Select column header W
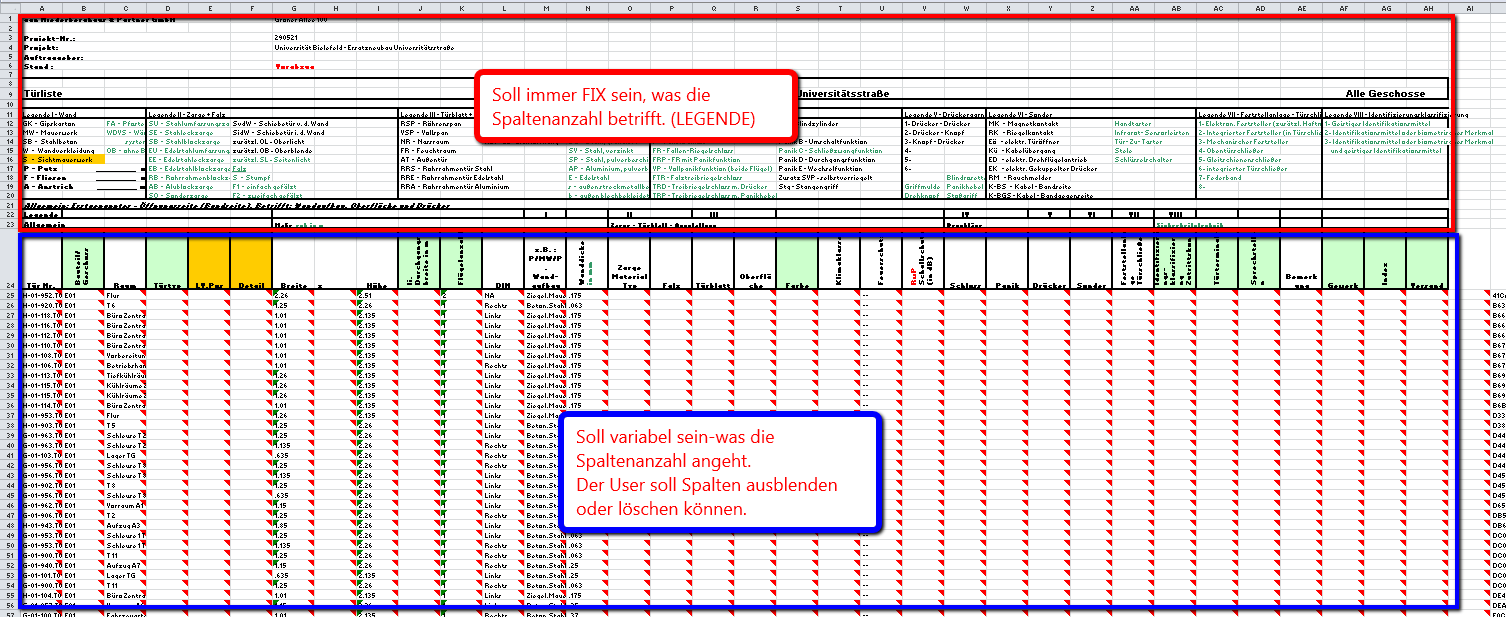The height and width of the screenshot is (617, 1506). pyautogui.click(x=965, y=7)
